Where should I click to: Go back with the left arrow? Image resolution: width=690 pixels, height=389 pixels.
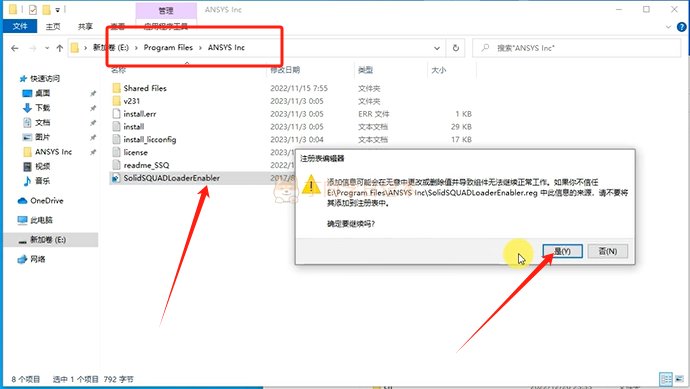coord(15,48)
